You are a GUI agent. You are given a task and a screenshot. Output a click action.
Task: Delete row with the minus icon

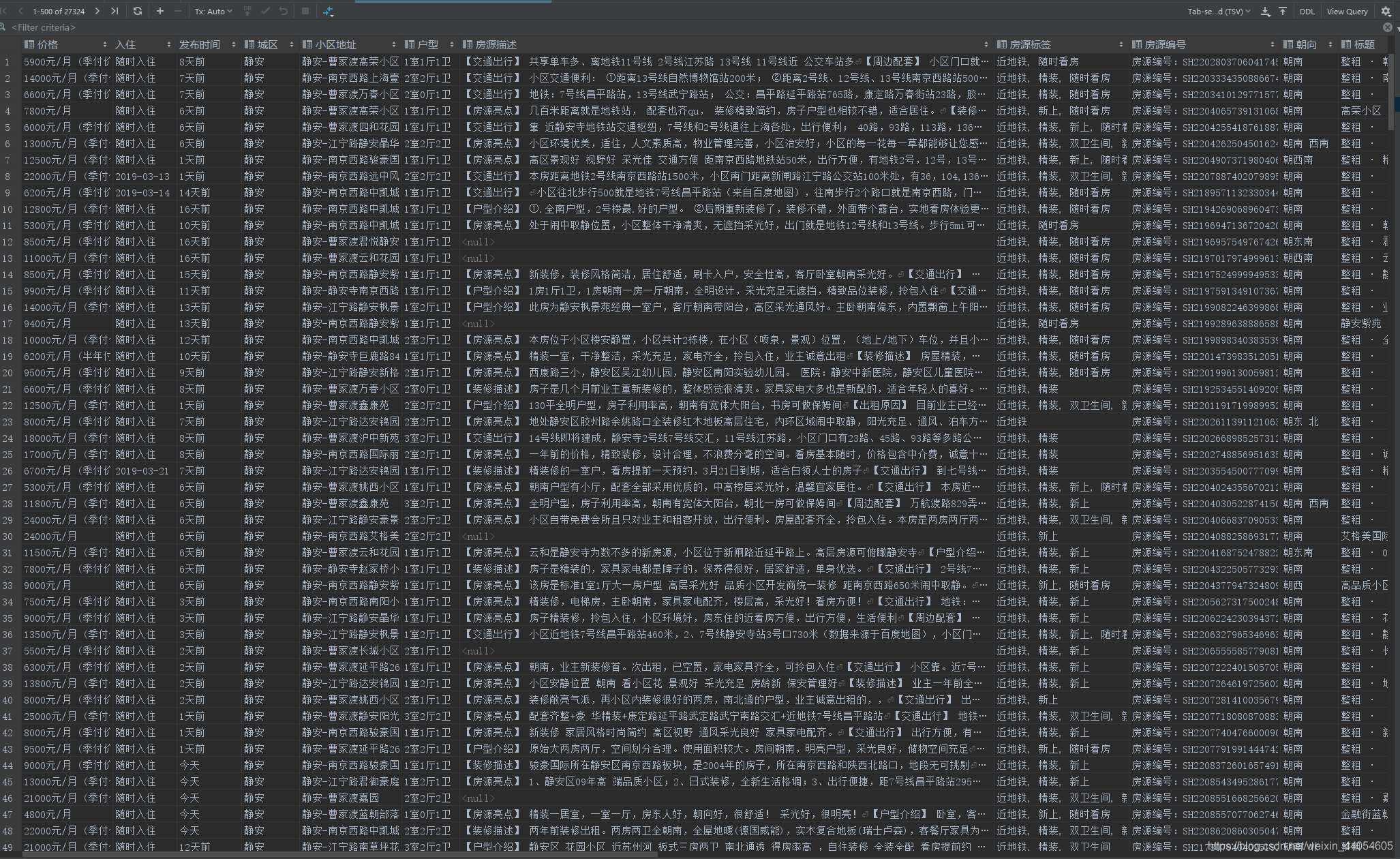pyautogui.click(x=178, y=11)
